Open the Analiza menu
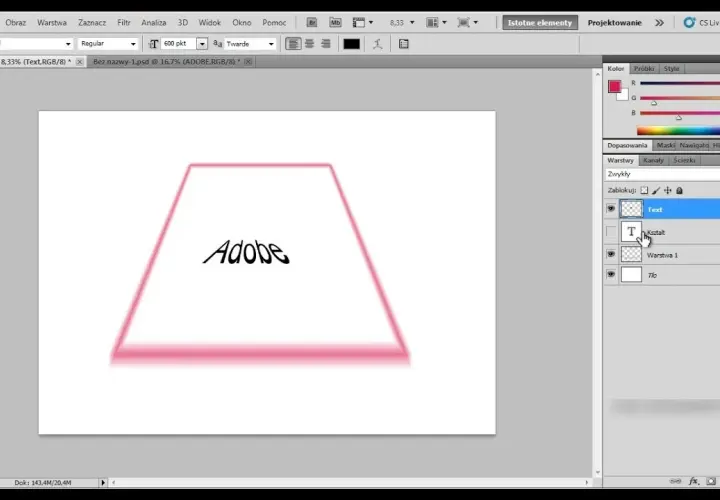 [154, 22]
